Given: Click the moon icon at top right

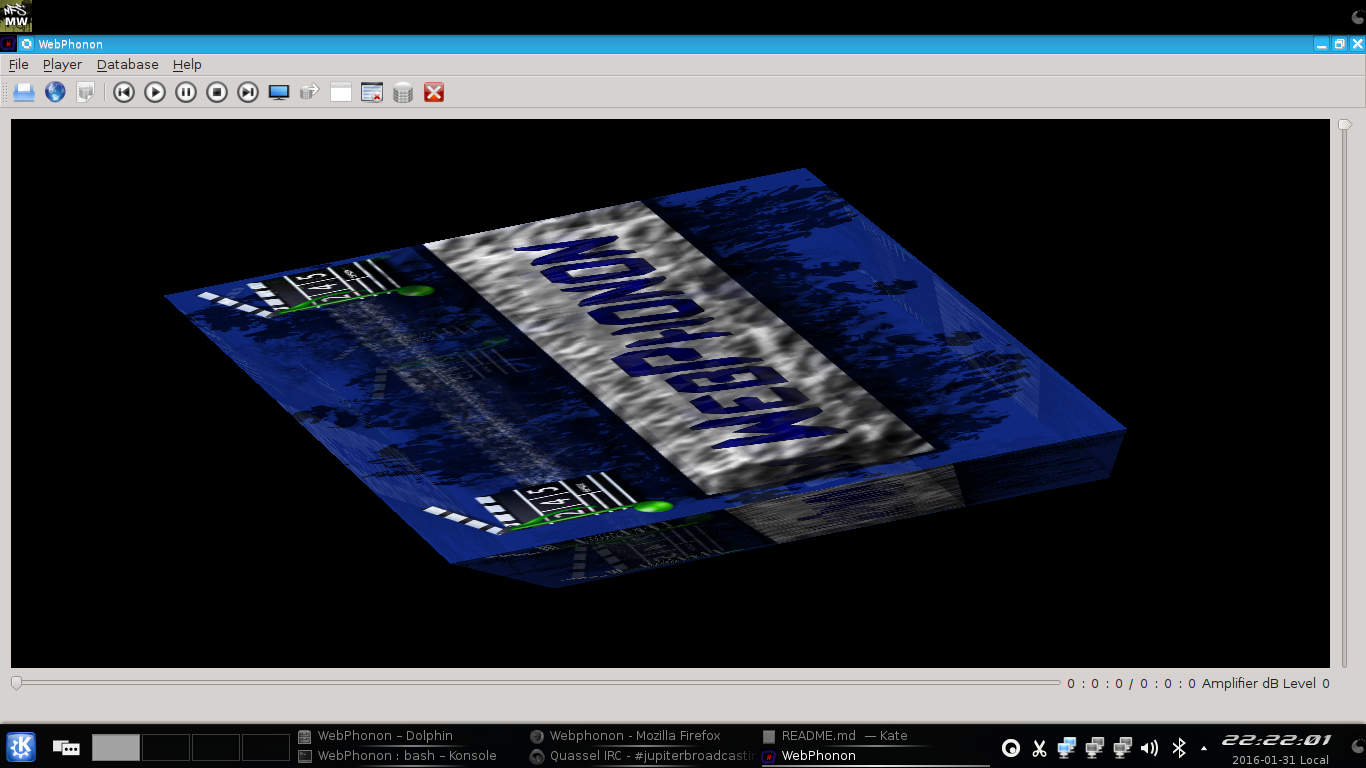Looking at the screenshot, I should pos(1357,17).
